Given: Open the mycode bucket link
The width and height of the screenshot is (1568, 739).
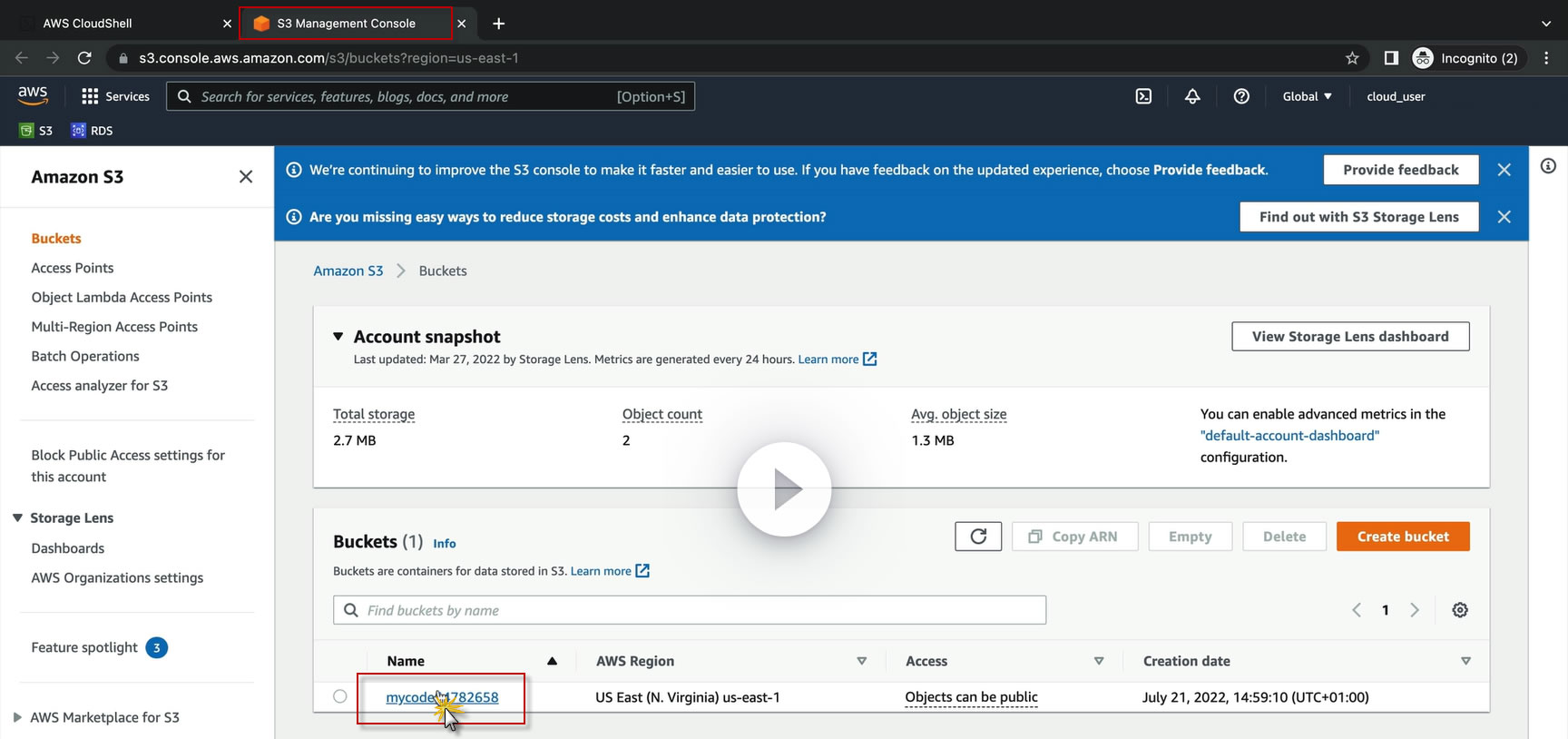Looking at the screenshot, I should coord(442,697).
